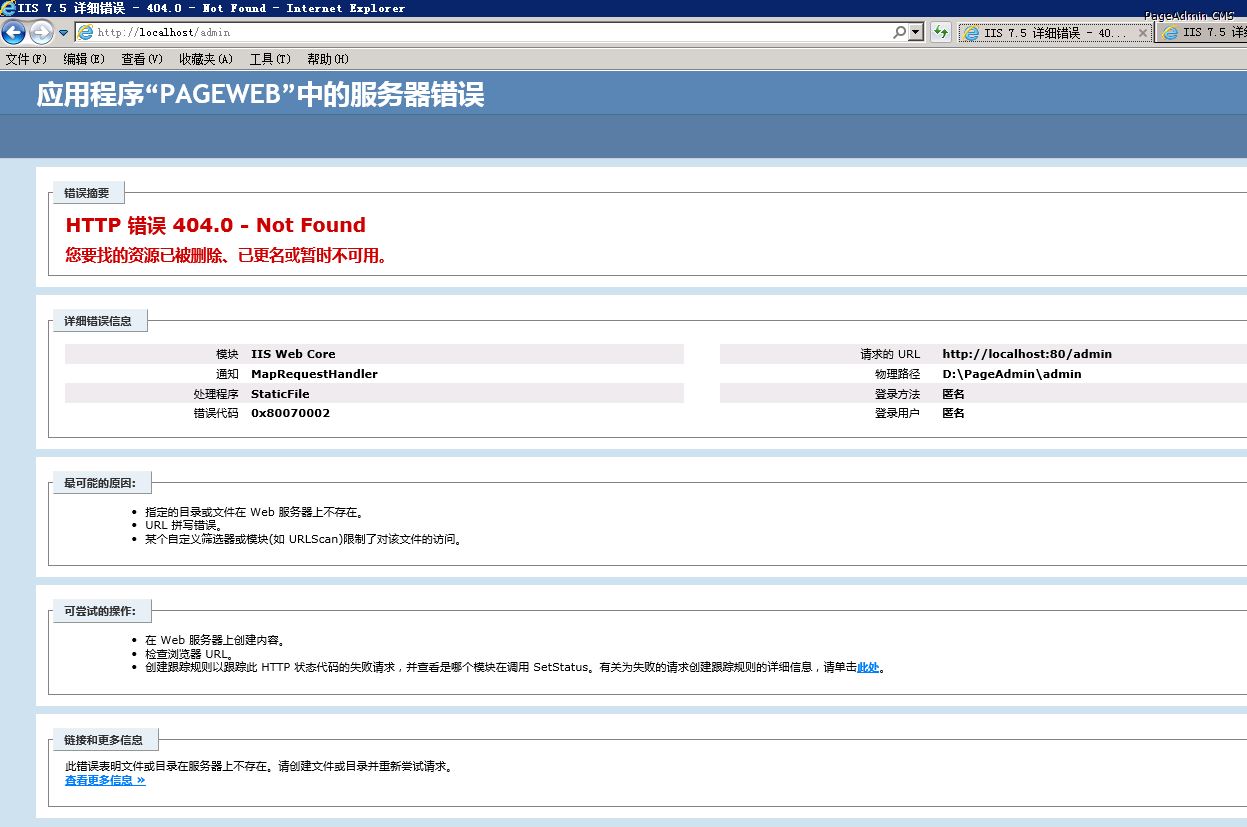Click the browser Back arrow button

tap(13, 32)
